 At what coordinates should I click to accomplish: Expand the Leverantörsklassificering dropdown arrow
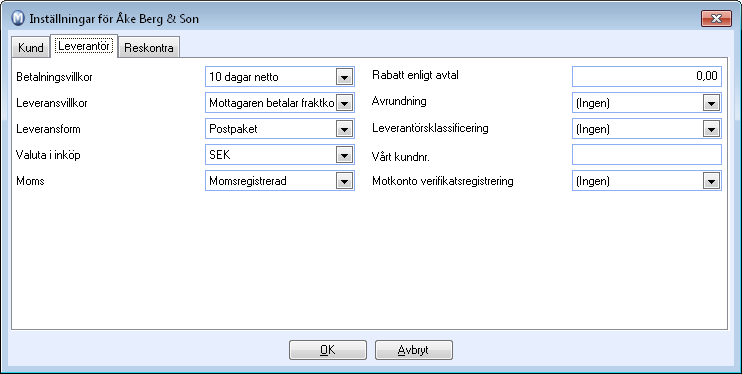[x=711, y=129]
